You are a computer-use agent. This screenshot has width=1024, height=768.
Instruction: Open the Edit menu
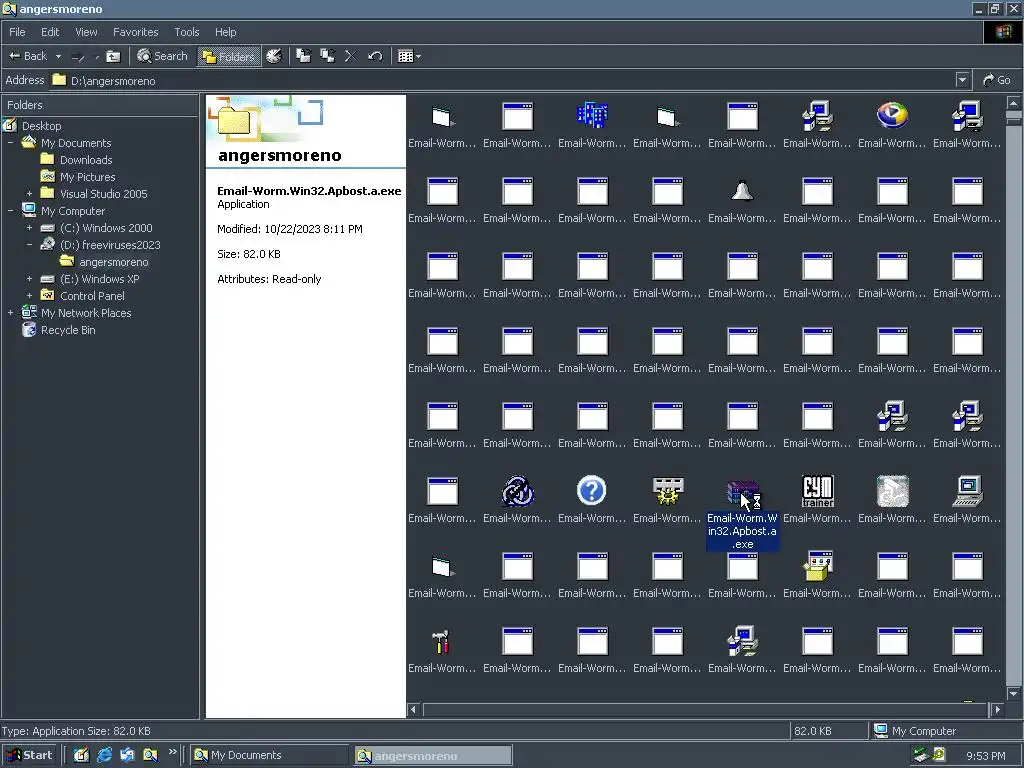coord(50,32)
